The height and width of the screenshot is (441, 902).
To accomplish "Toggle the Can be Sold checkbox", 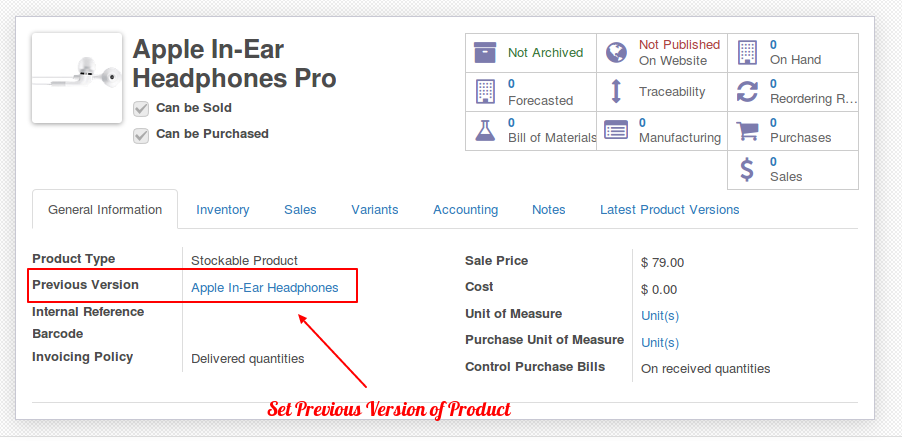I will point(141,109).
